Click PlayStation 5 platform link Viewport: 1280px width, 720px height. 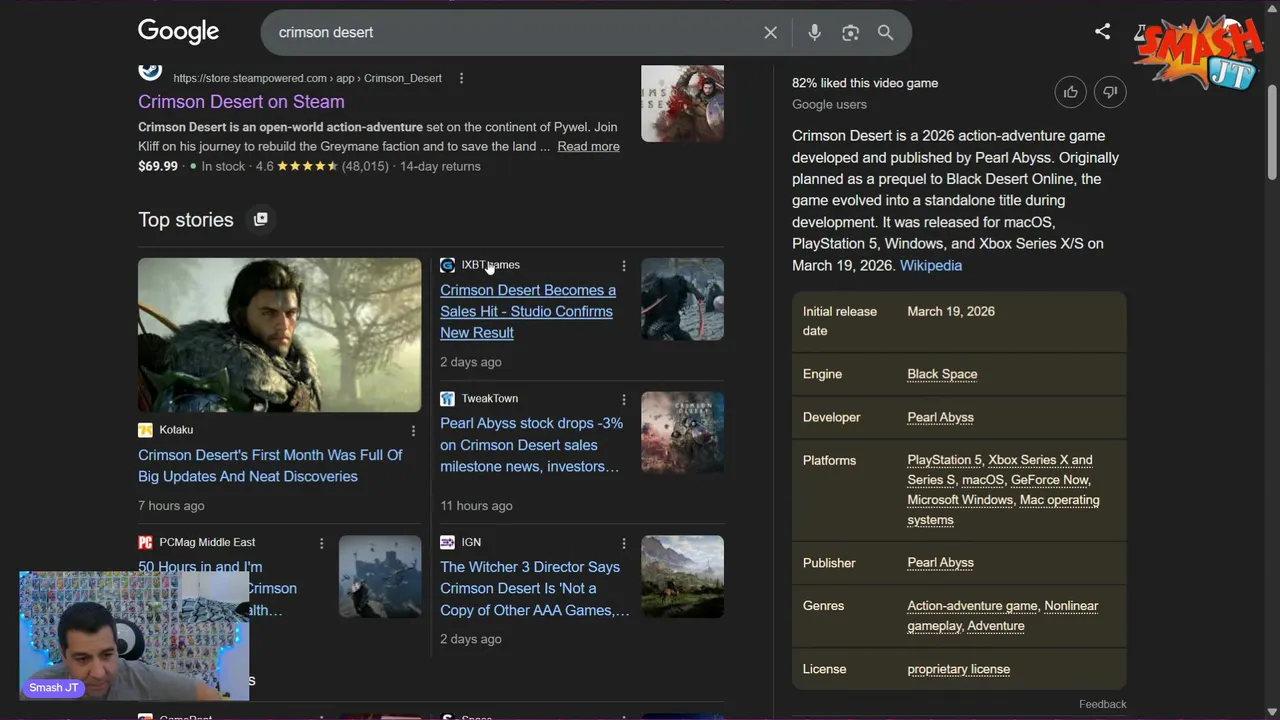(x=944, y=460)
